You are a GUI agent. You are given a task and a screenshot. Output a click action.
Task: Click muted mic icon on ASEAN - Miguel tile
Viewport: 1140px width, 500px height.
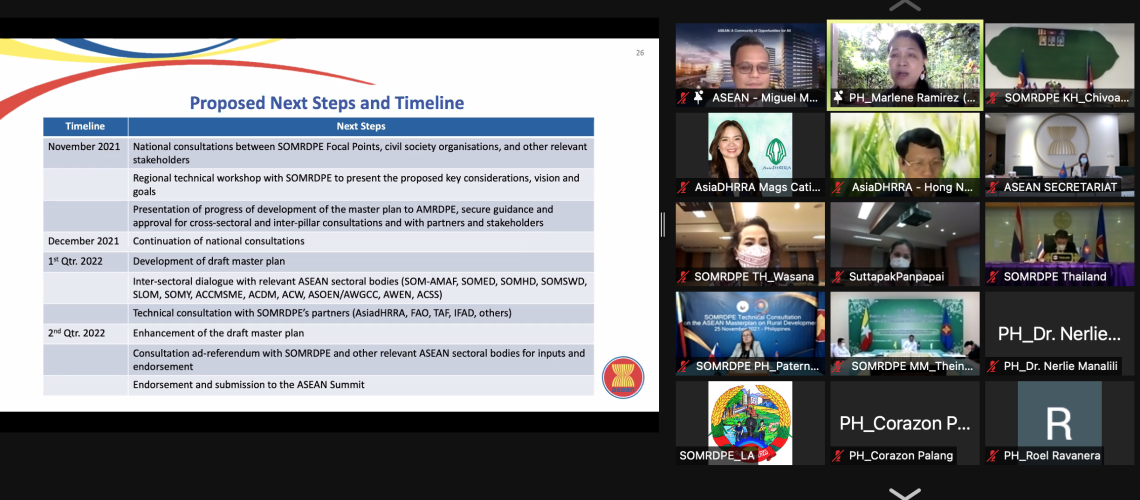click(x=683, y=98)
